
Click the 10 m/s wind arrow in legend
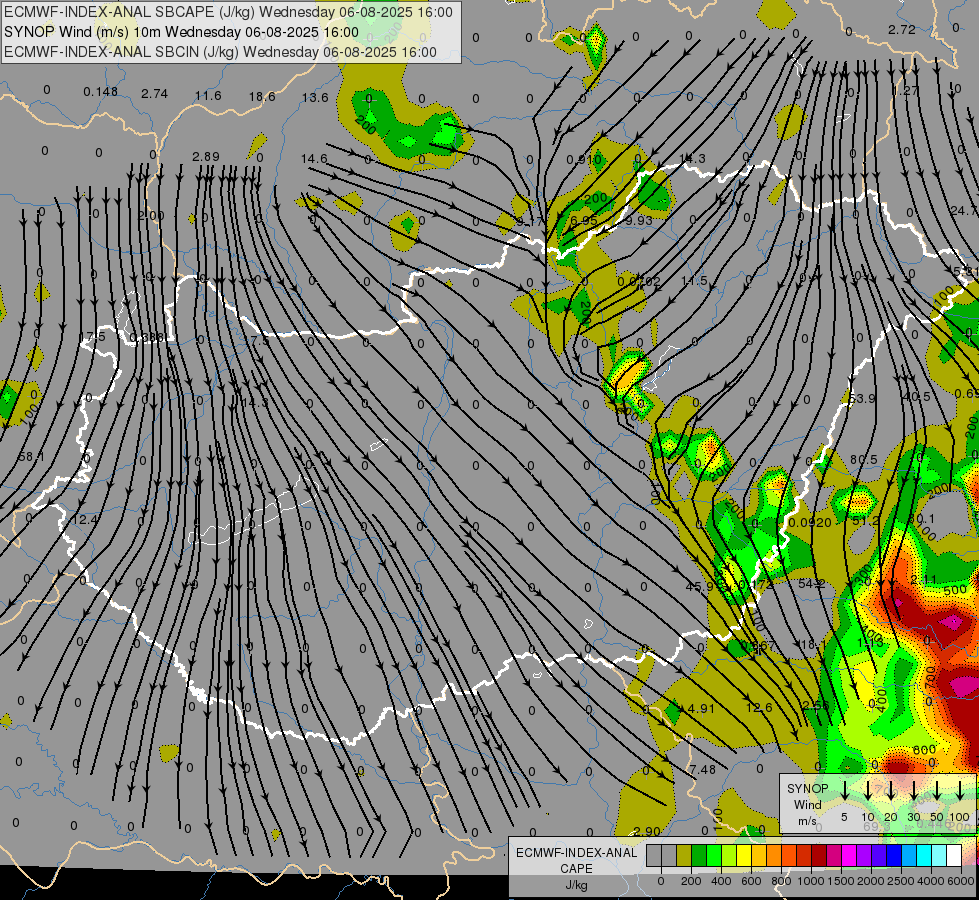868,791
